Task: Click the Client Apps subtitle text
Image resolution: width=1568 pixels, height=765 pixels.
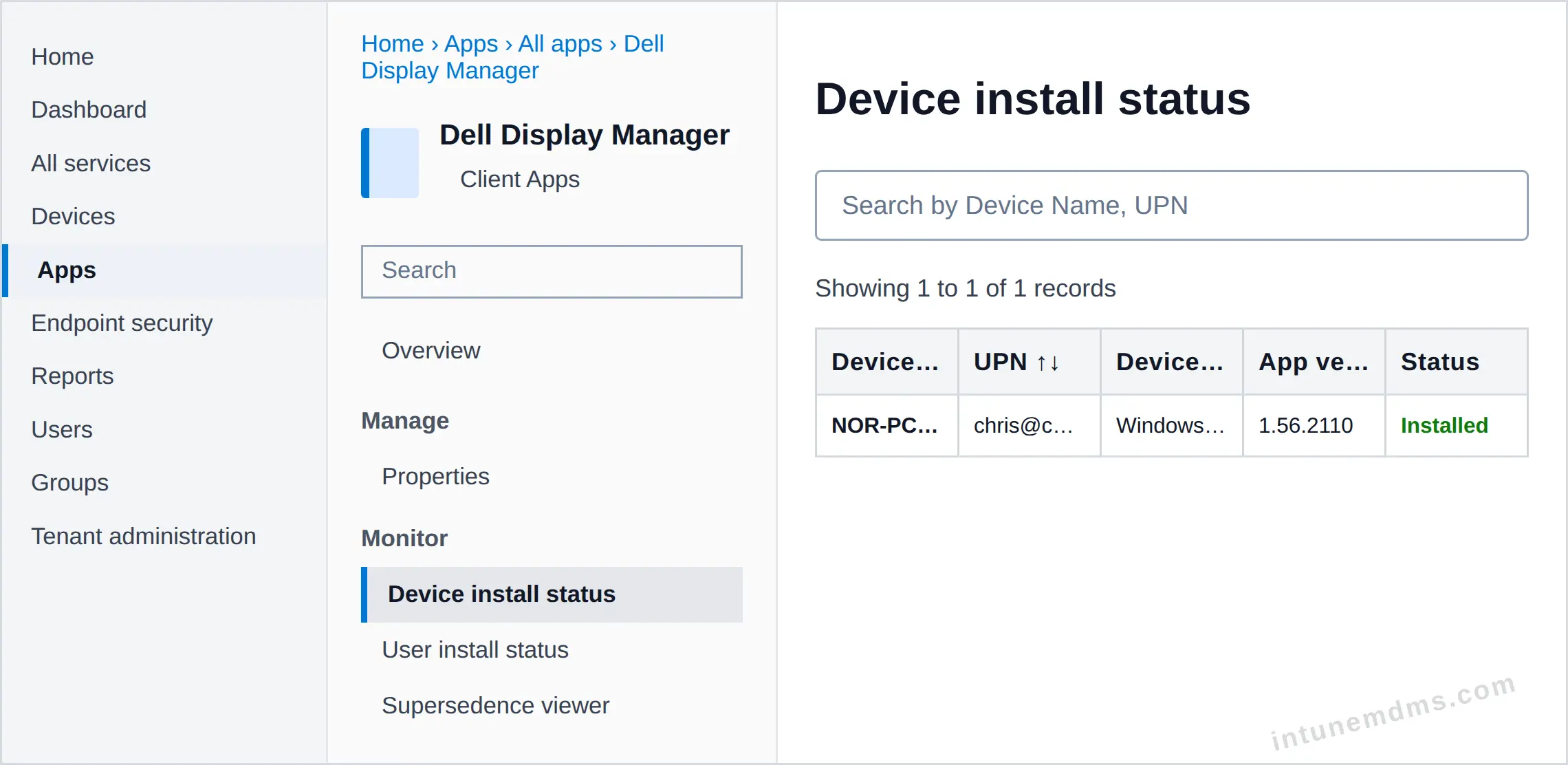Action: [x=520, y=179]
